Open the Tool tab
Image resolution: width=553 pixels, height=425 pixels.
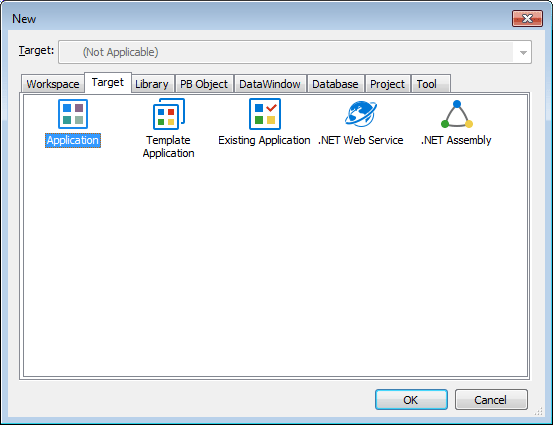[x=430, y=84]
